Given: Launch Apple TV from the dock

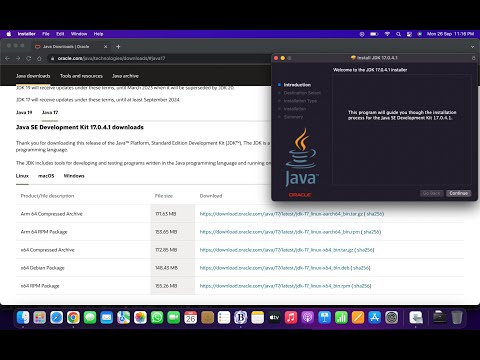Looking at the screenshot, I should coord(274,318).
